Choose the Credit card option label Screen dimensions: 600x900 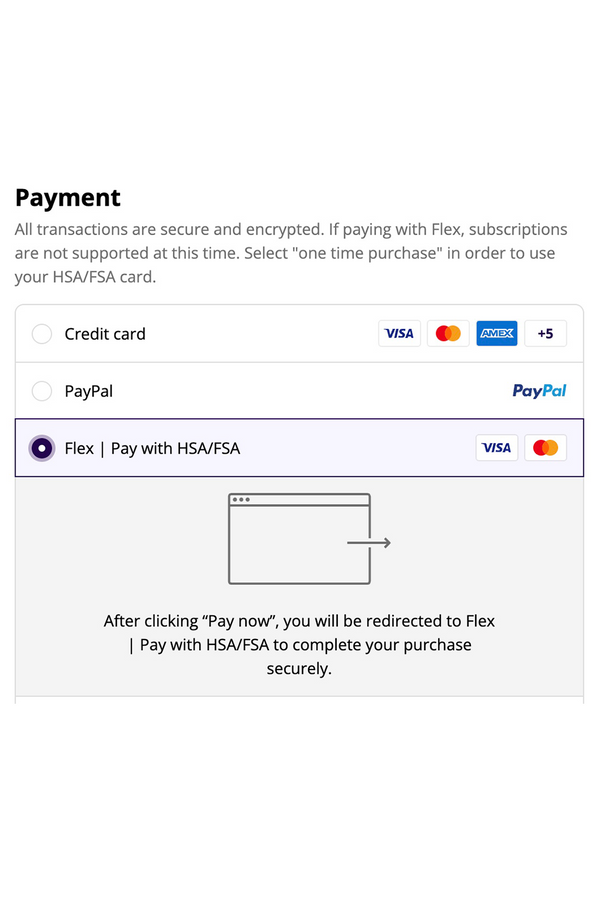(x=105, y=334)
